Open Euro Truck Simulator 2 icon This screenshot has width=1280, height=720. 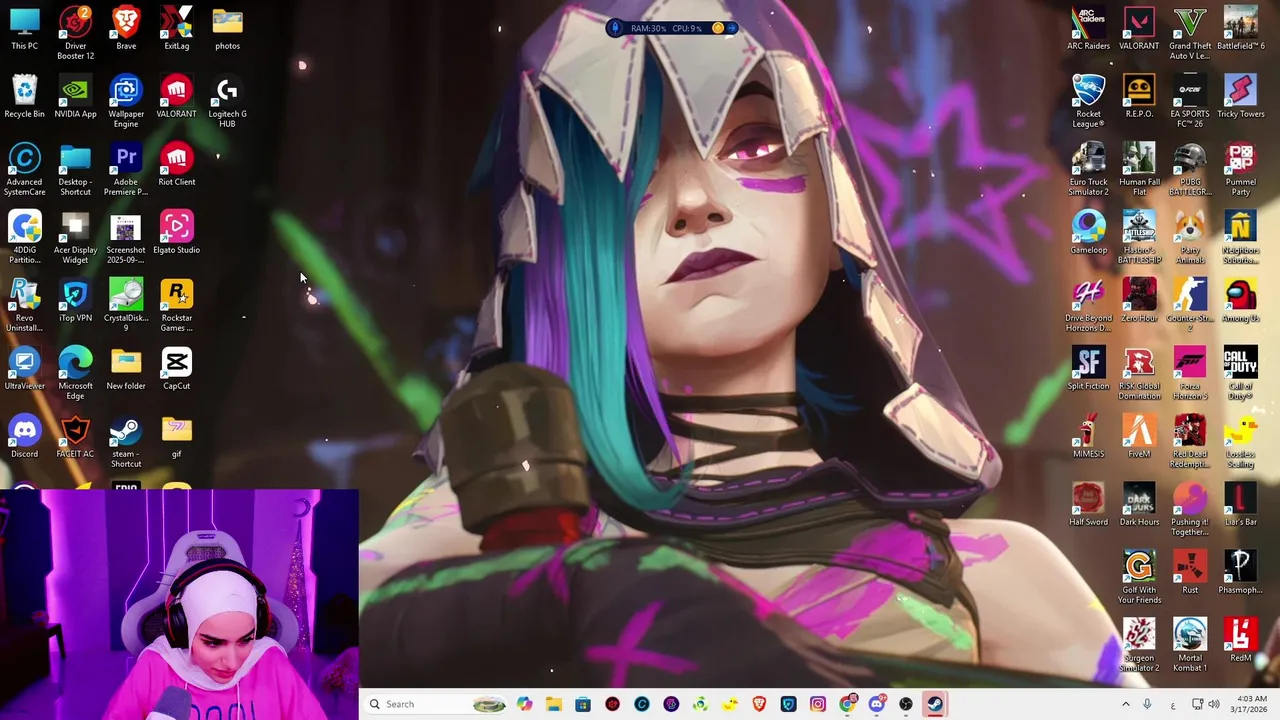[x=1088, y=168]
